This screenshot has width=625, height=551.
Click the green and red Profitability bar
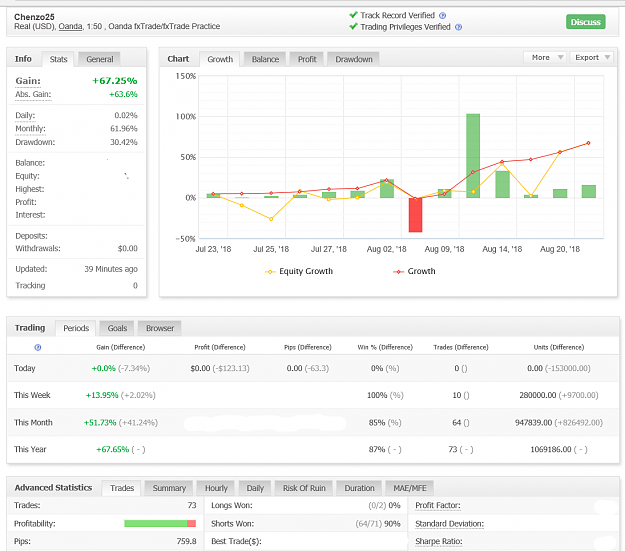click(x=160, y=523)
